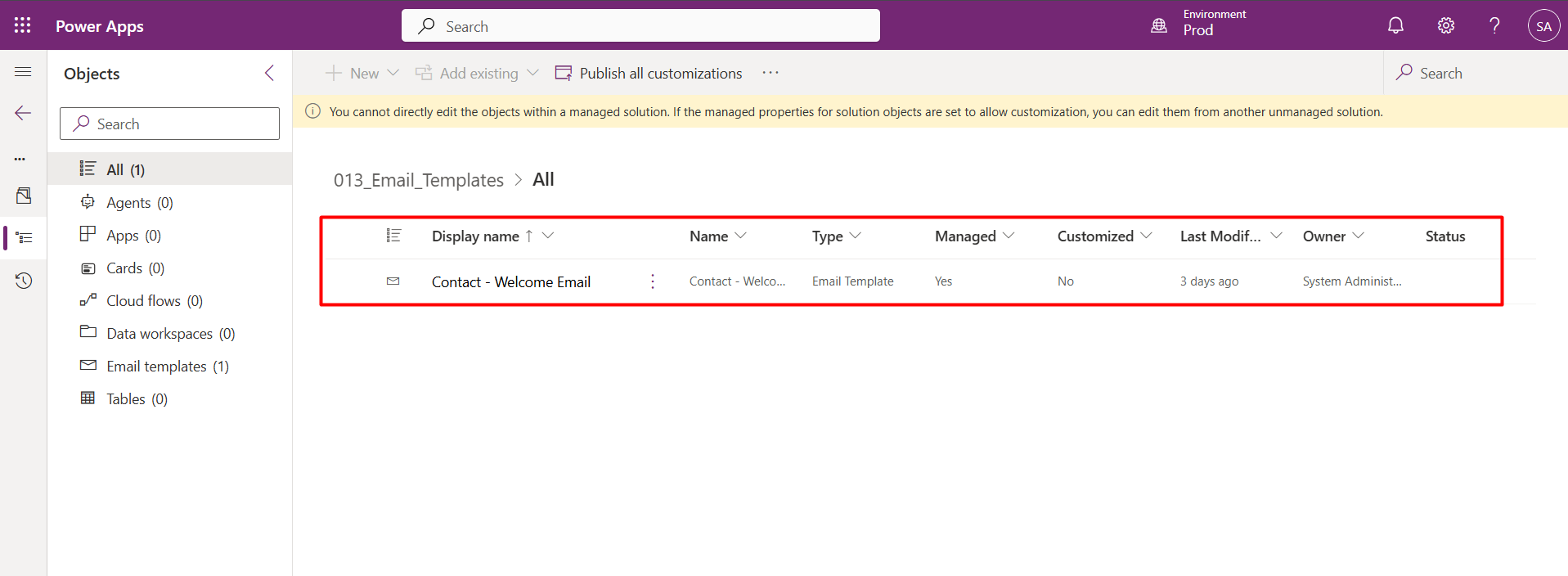Expand the Add existing dropdown
This screenshot has height=576, width=1568.
click(532, 73)
